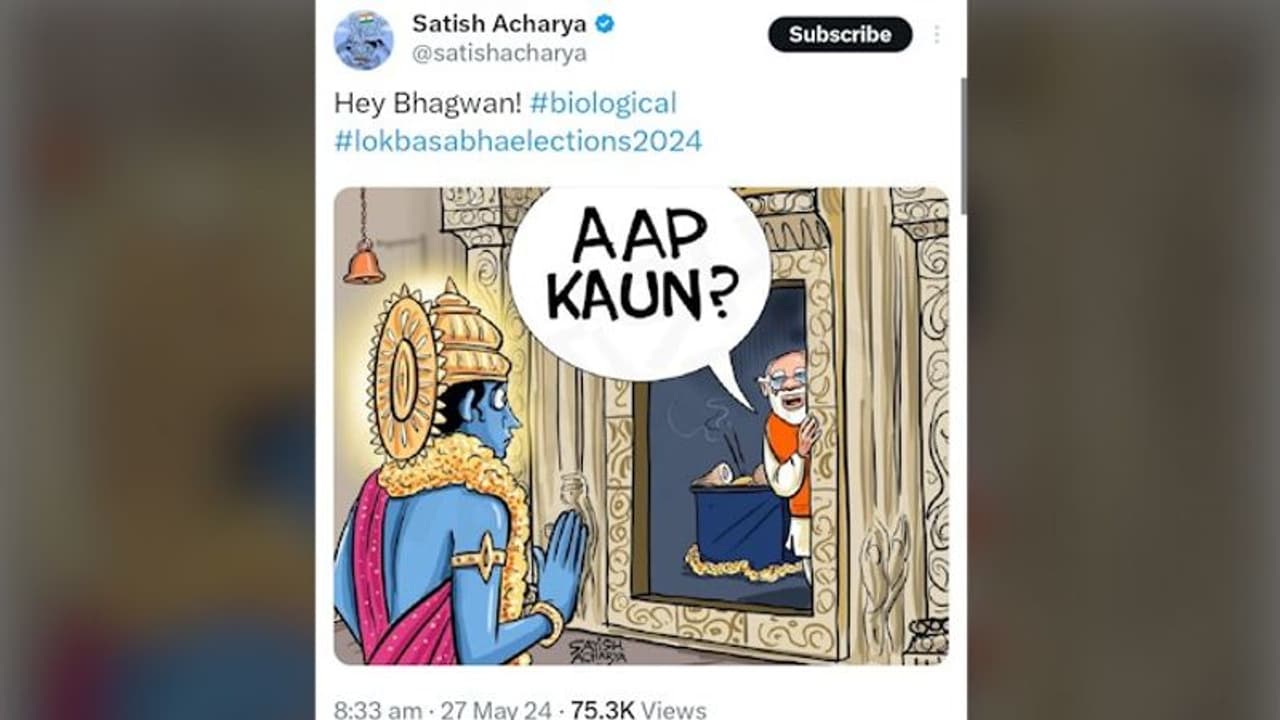1280x720 pixels.
Task: Click the speech bubble saying AAP KAUN?
Action: 638,262
